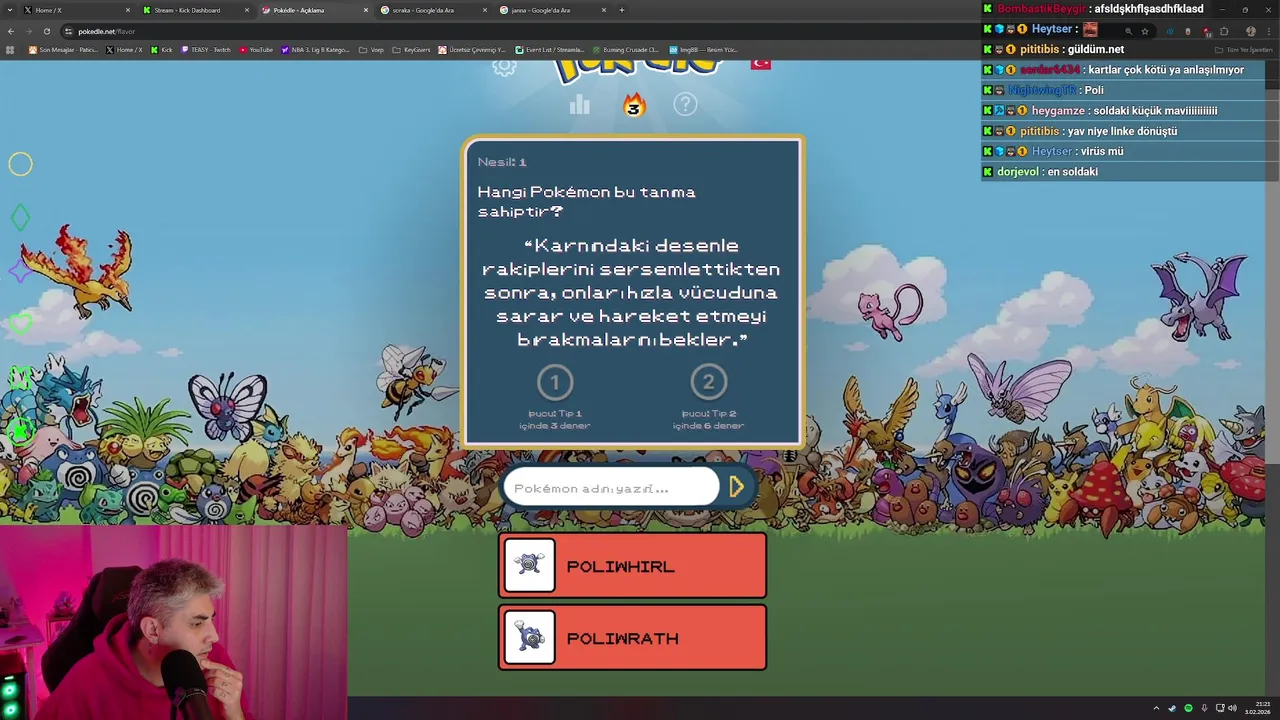Open the Tüm Yer İşaretleri folder
The image size is (1280, 720).
pyautogui.click(x=1243, y=49)
